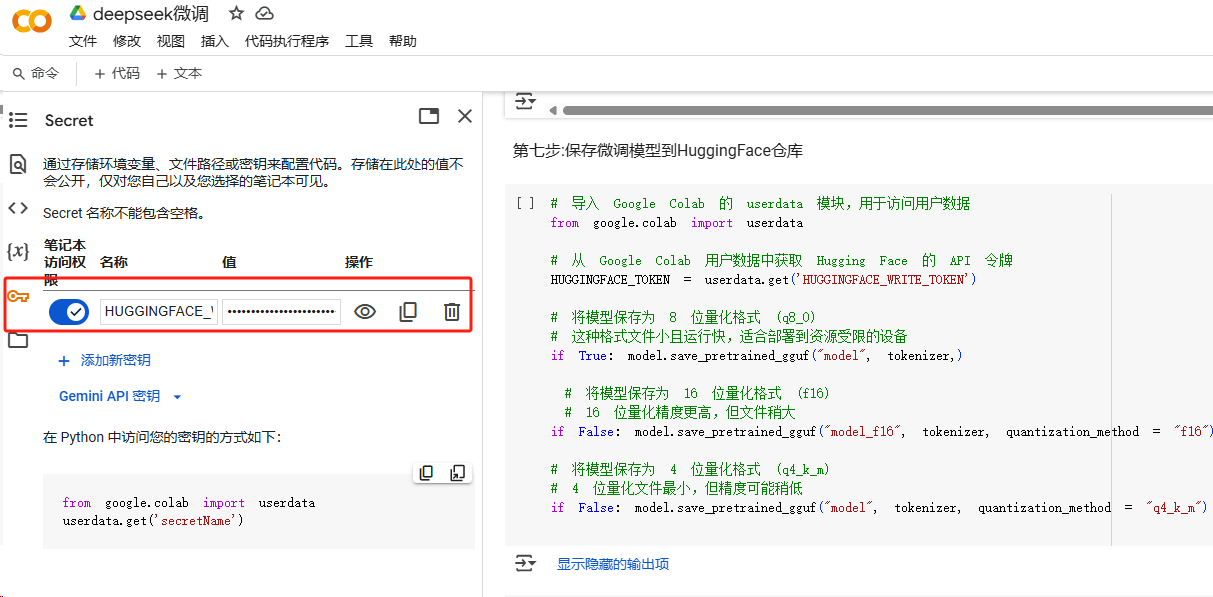Close the Secret panel

pyautogui.click(x=465, y=116)
